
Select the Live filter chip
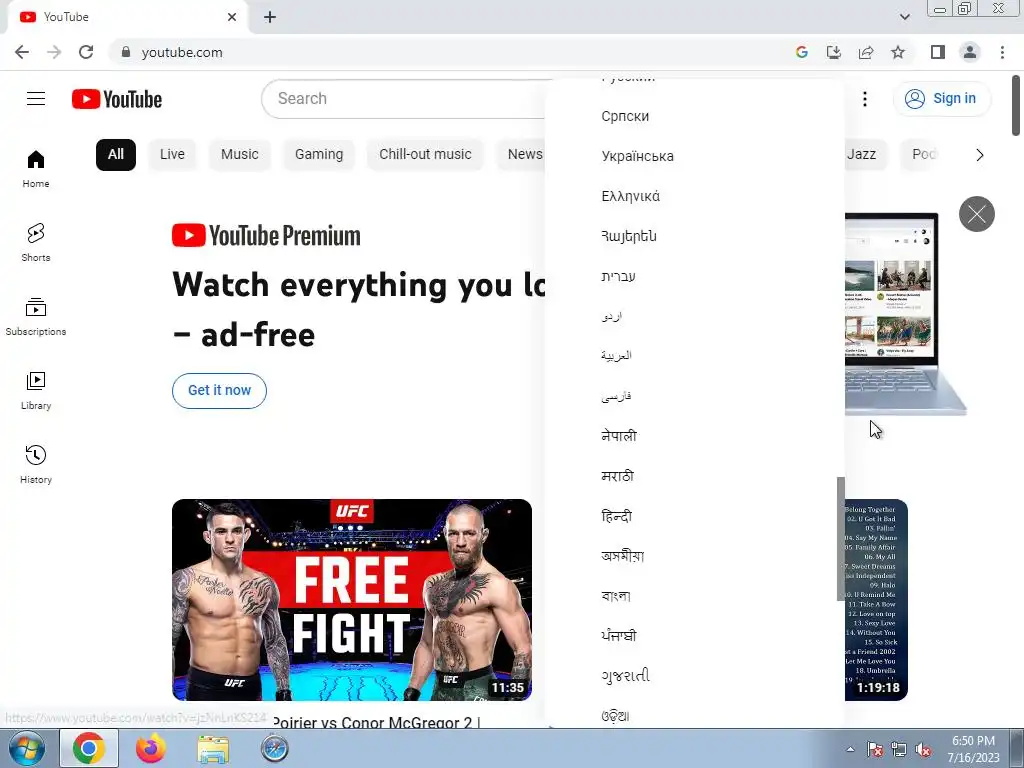coord(172,155)
